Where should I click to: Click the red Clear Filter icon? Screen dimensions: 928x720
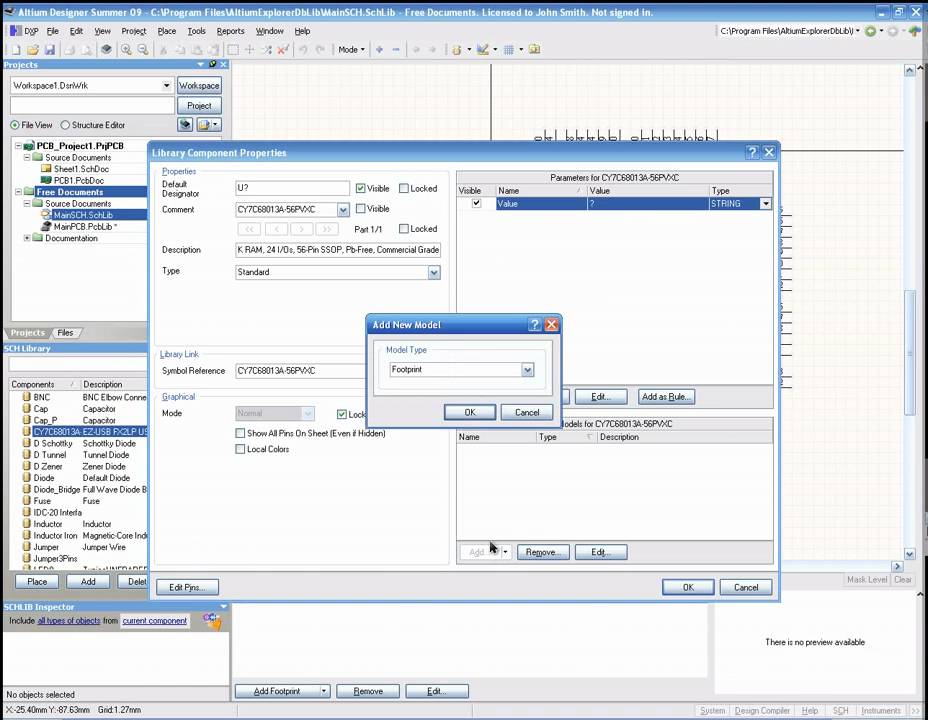point(283,50)
